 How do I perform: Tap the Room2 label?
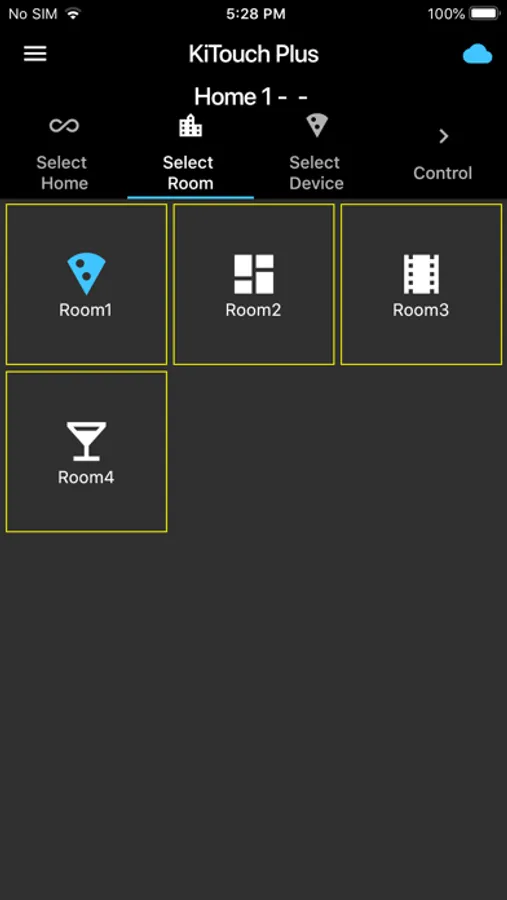[x=253, y=310]
